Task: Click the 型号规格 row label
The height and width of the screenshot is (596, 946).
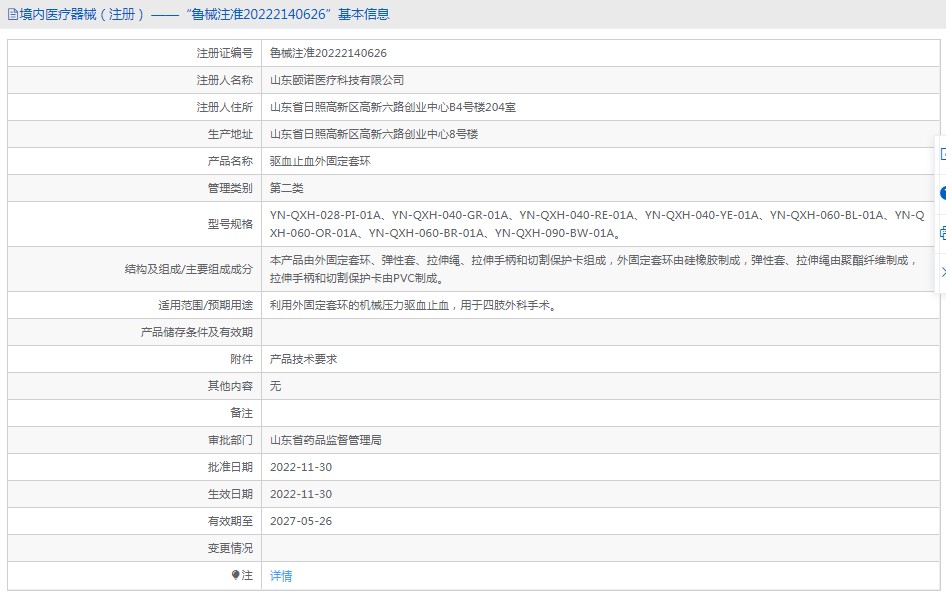Action: click(230, 224)
